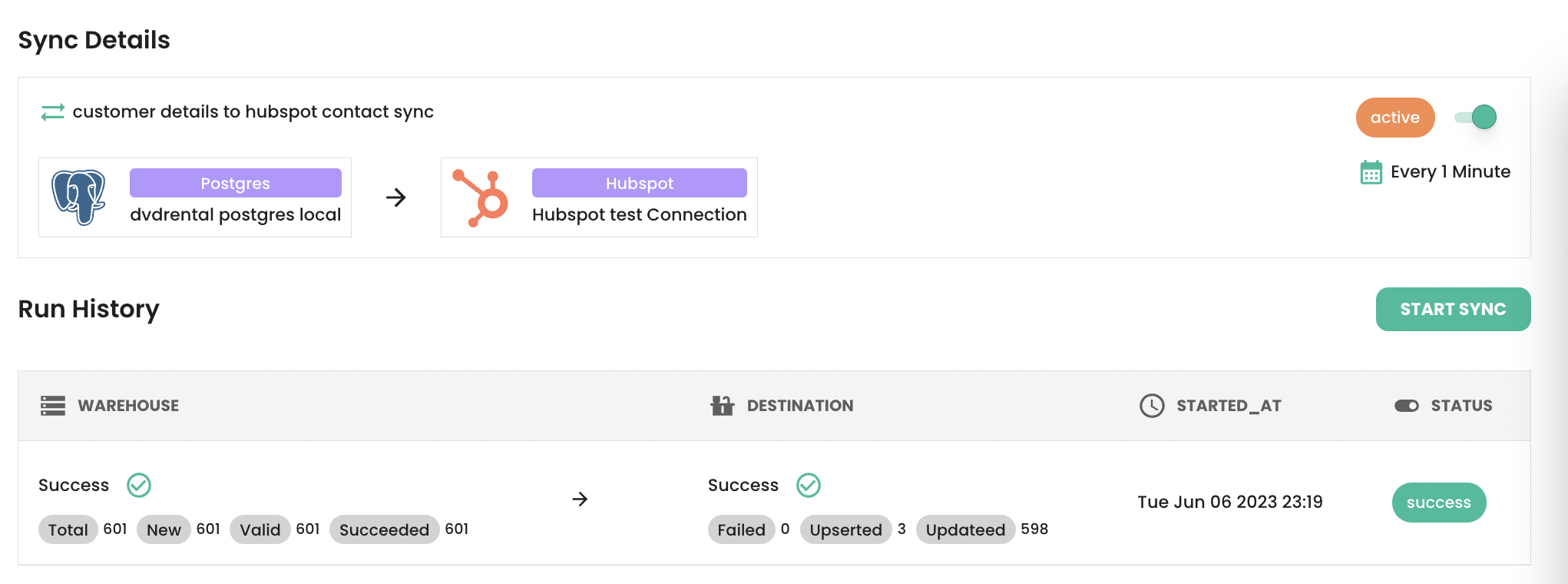Click the green success status badge
Viewport: 1568px width, 584px height.
pyautogui.click(x=1439, y=503)
